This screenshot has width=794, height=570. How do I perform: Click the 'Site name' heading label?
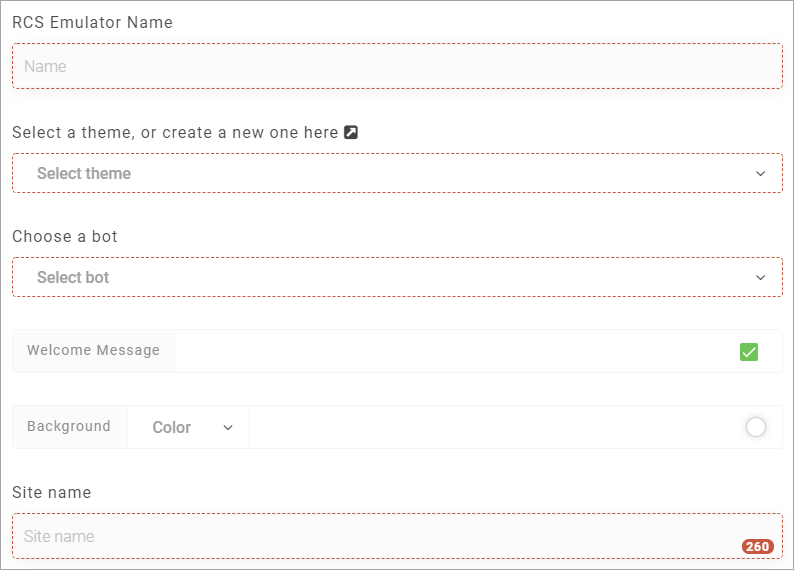click(52, 493)
